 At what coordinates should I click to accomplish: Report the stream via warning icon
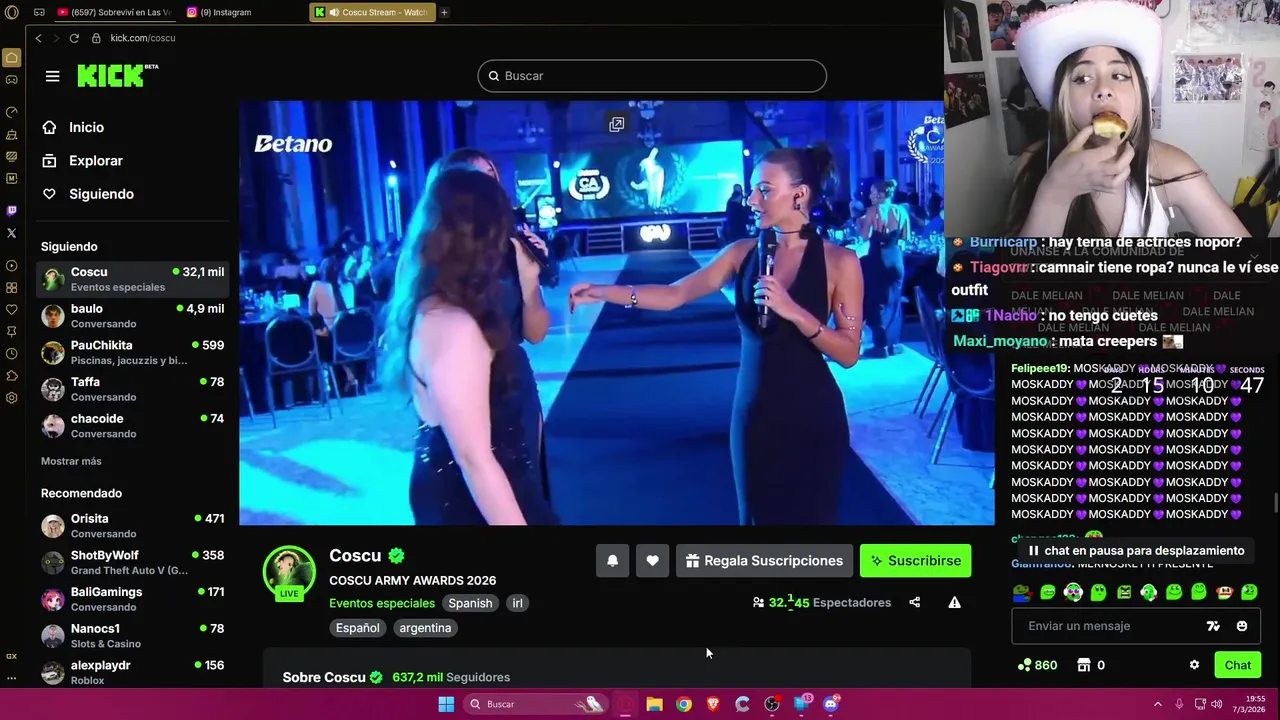(x=954, y=602)
